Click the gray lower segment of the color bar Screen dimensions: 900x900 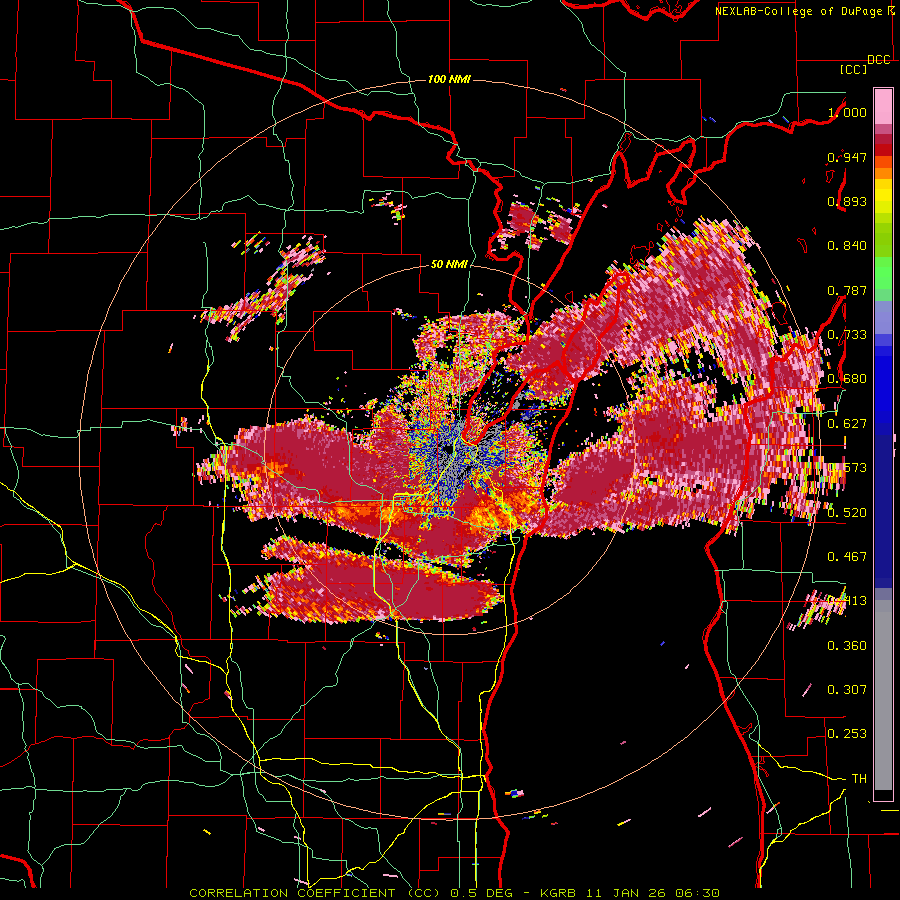click(883, 695)
